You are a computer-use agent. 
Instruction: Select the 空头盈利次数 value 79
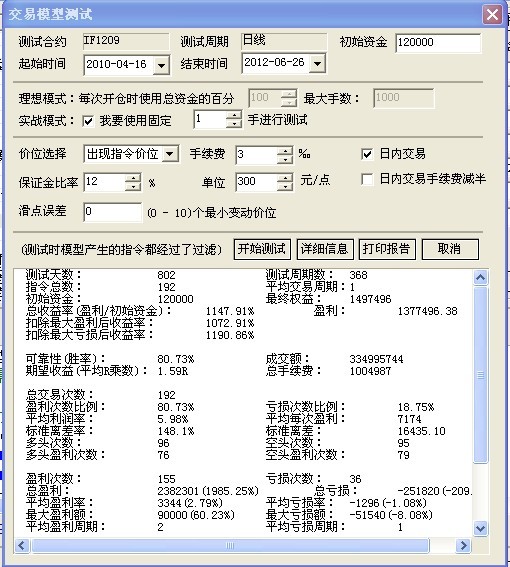tap(404, 455)
